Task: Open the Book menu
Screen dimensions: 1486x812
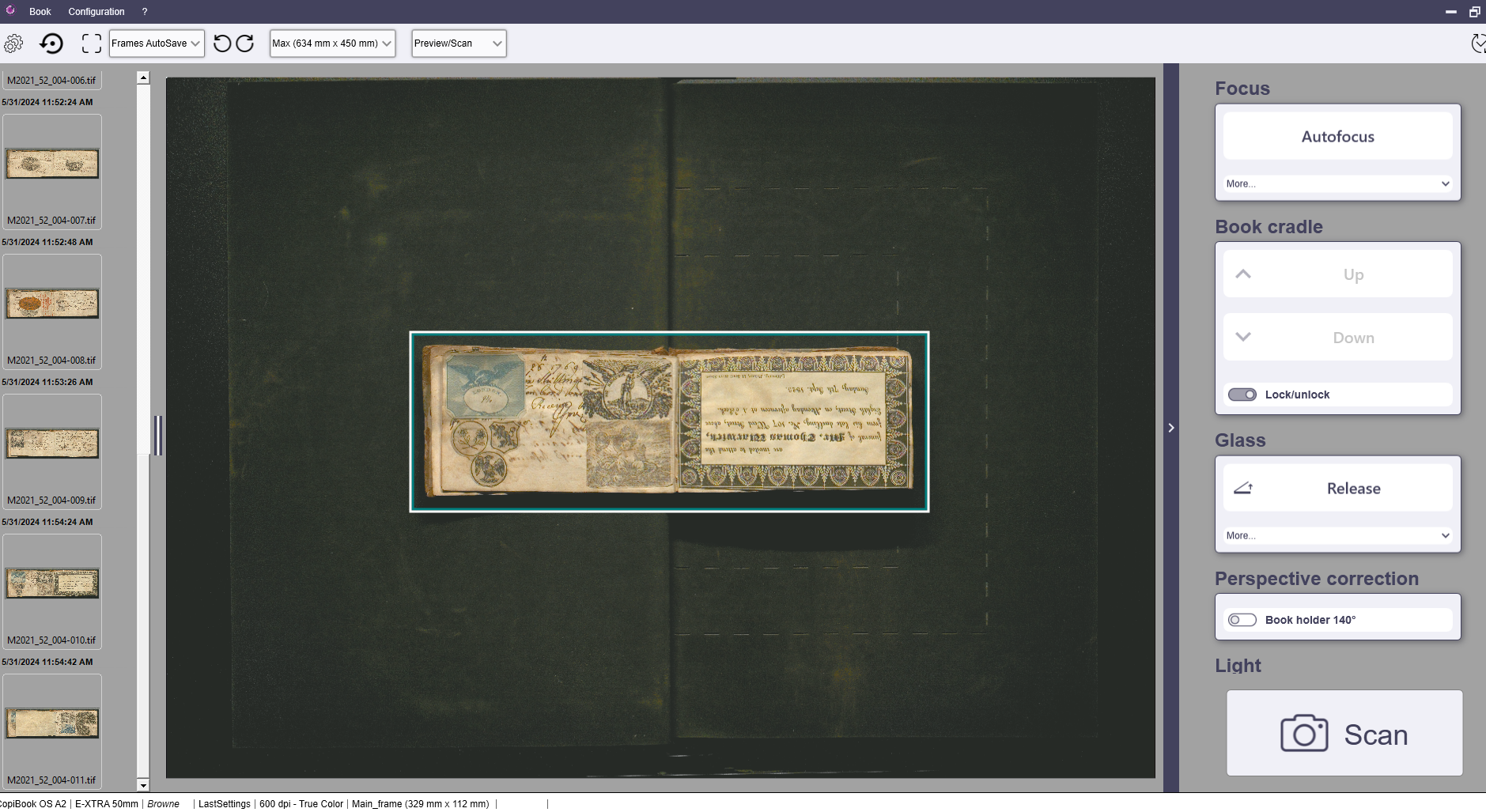Action: (x=40, y=12)
